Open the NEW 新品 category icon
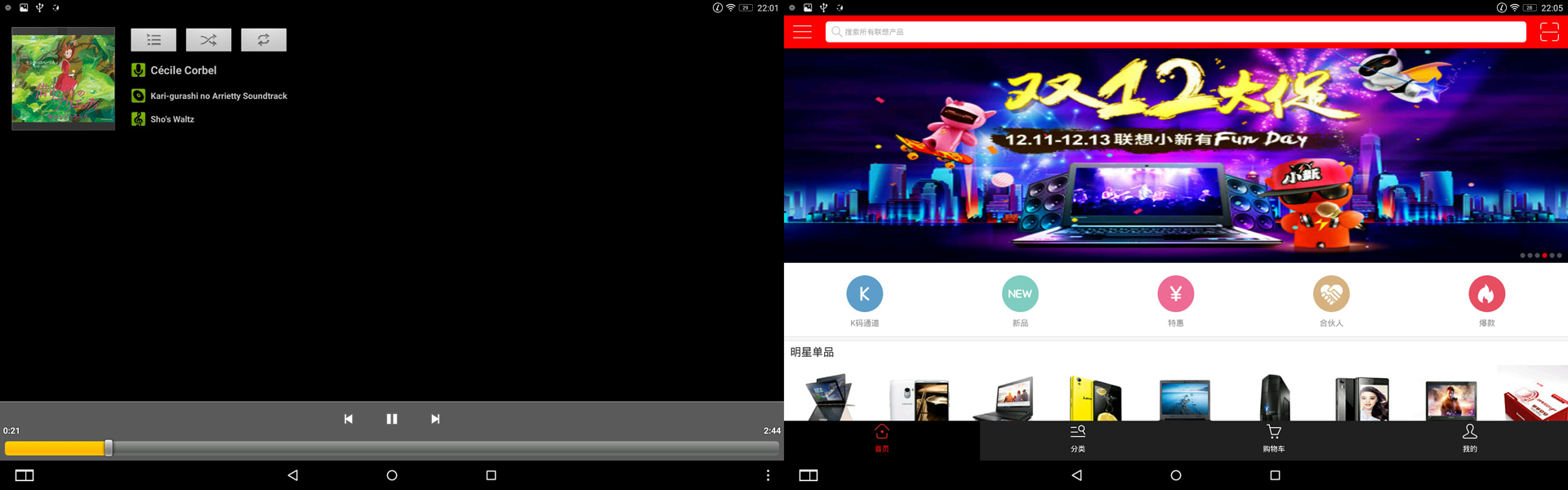 coord(1020,295)
